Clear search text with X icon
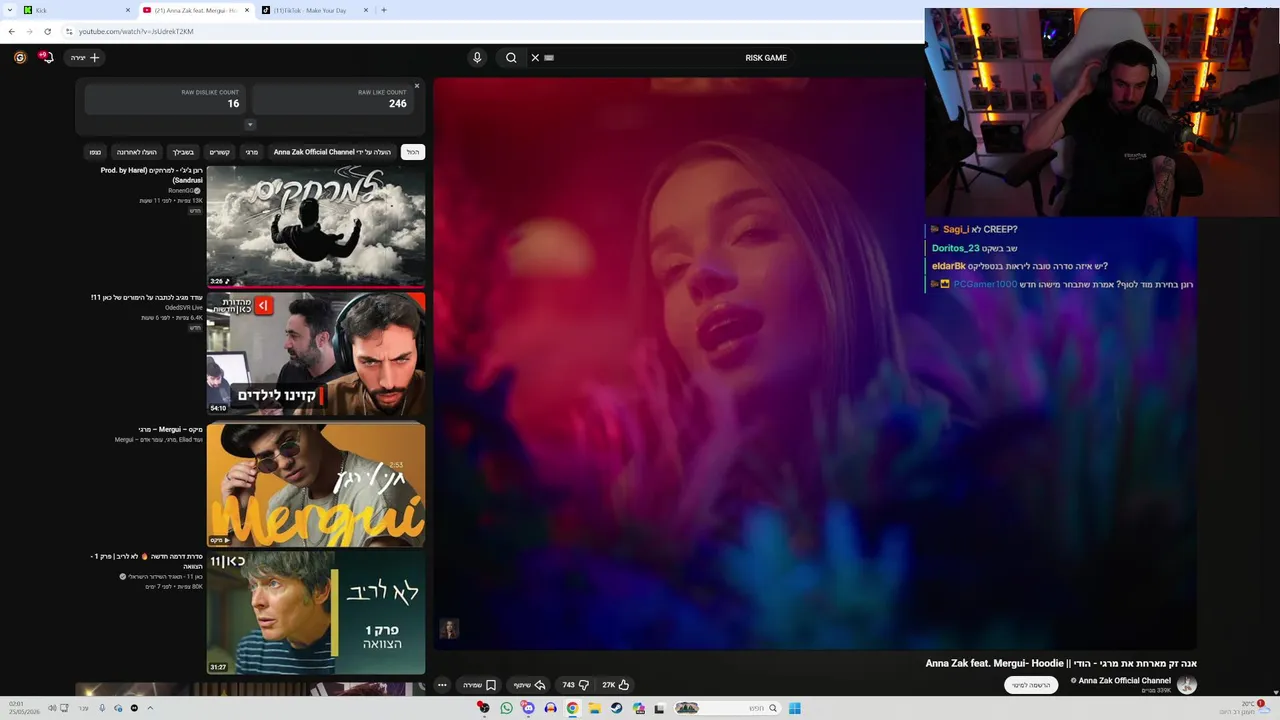This screenshot has width=1280, height=720. 535,58
